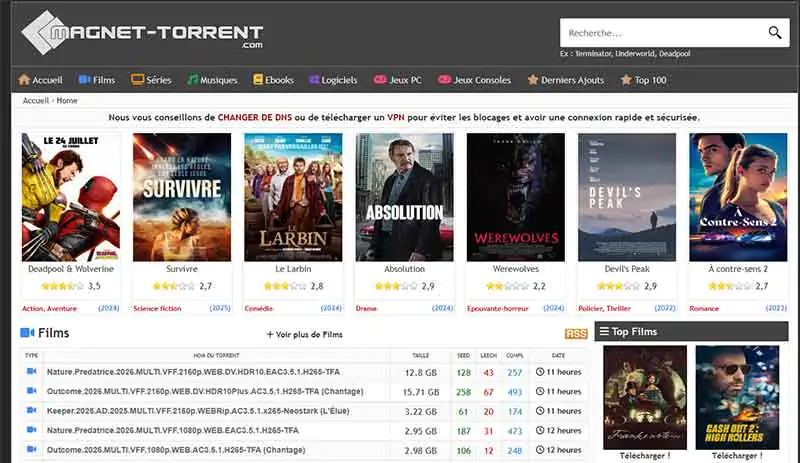The height and width of the screenshot is (463, 800).
Task: Click the Romance genre link
Action: pyautogui.click(x=704, y=308)
